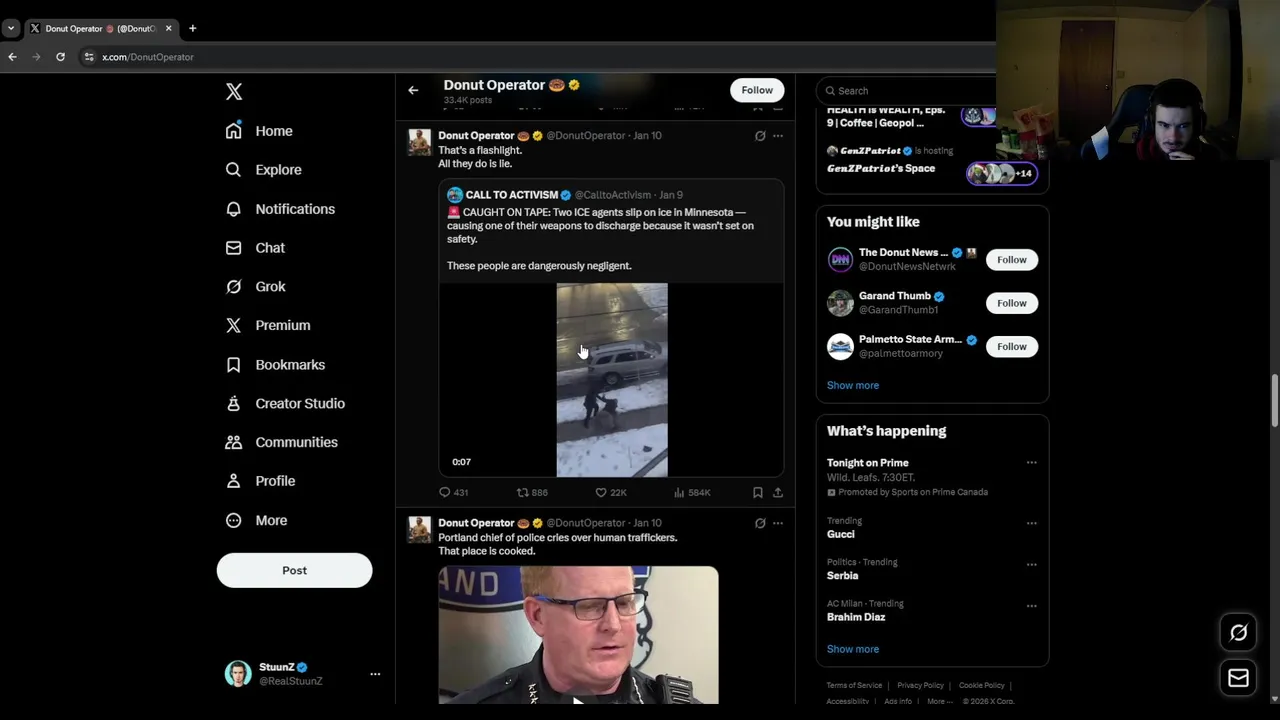
Task: Show more trends under What's happening
Action: (853, 649)
